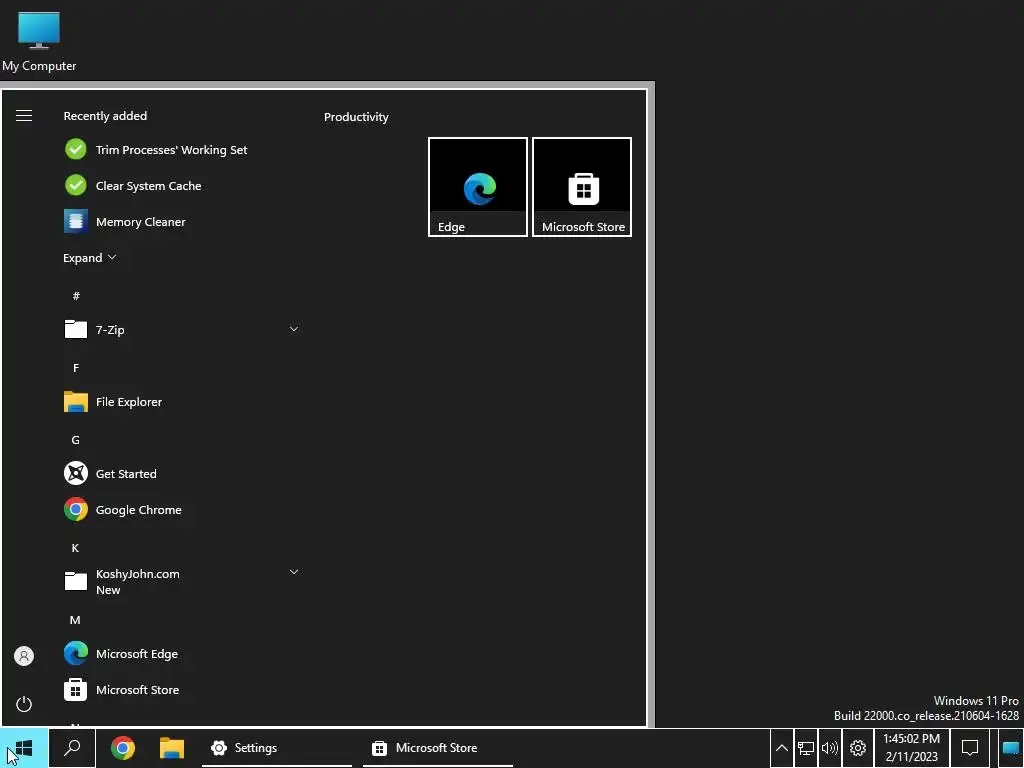
Task: Open the 7-Zip folder entry
Action: pos(183,330)
